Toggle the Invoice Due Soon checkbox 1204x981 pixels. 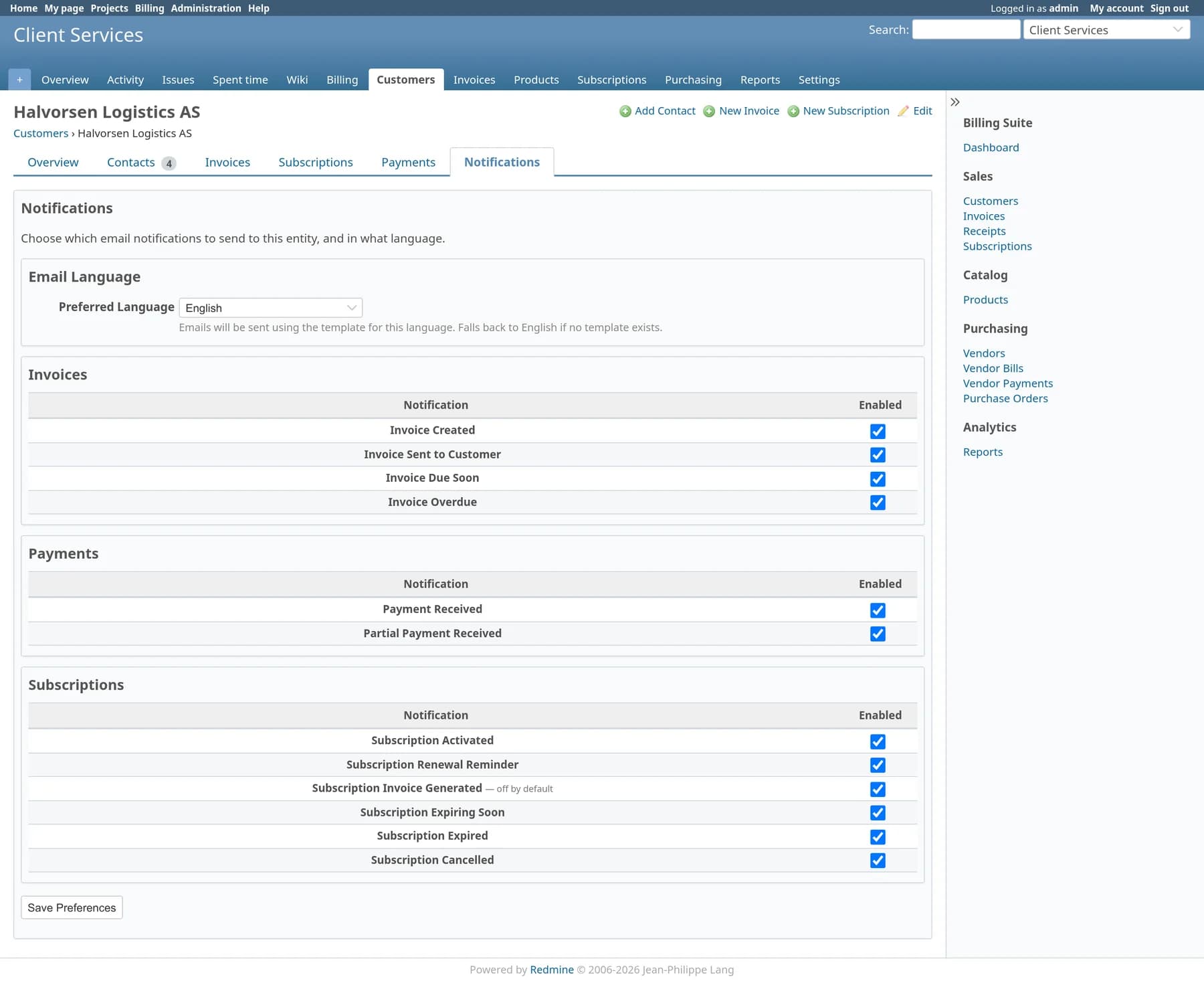tap(878, 479)
